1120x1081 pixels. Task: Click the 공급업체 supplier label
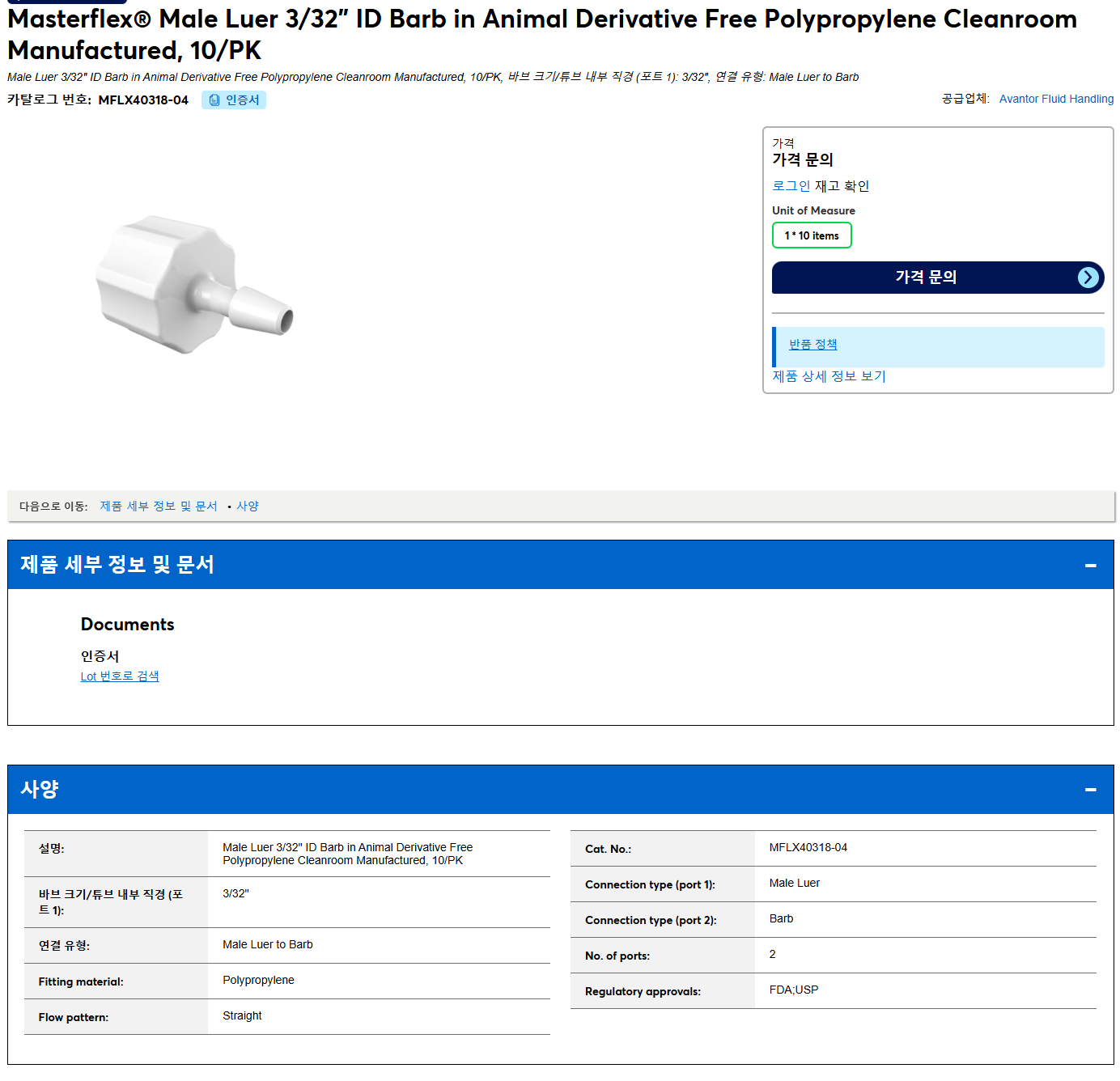tap(965, 99)
